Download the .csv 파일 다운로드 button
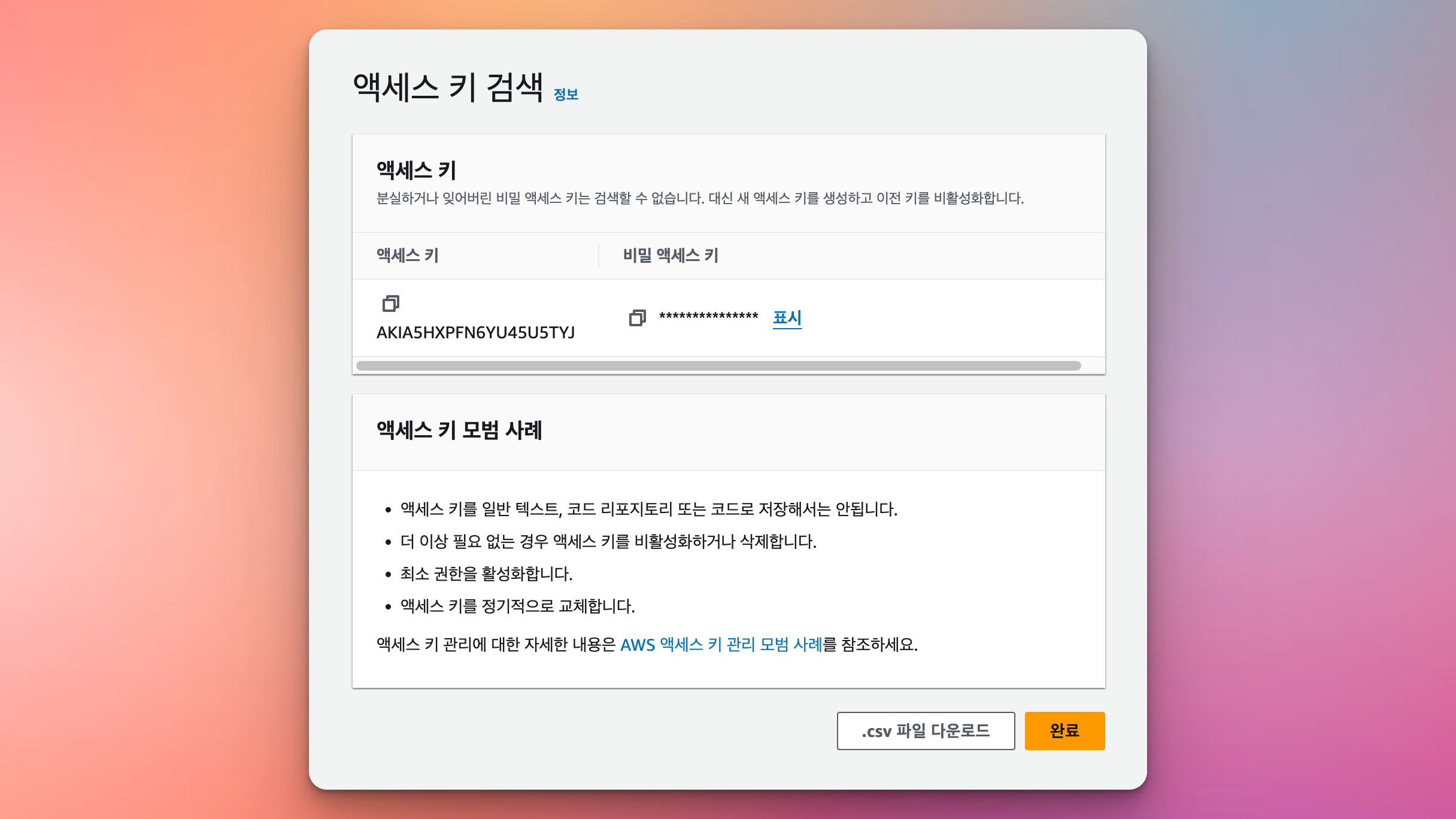 coord(926,730)
